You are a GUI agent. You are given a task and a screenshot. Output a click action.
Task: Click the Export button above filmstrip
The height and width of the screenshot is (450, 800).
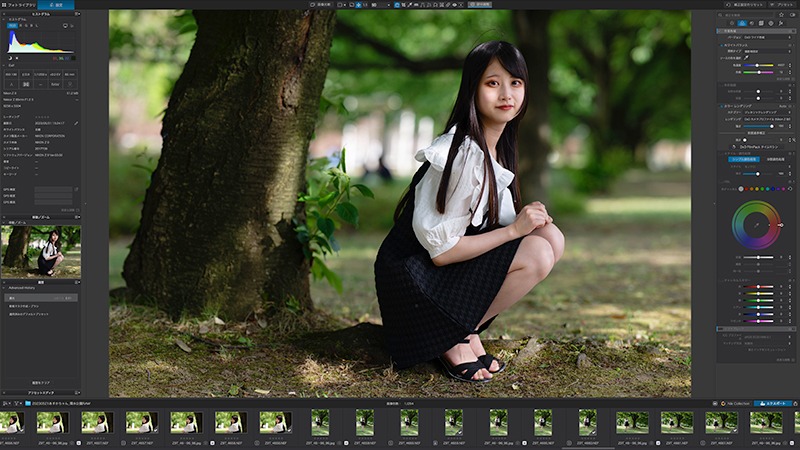[x=773, y=403]
